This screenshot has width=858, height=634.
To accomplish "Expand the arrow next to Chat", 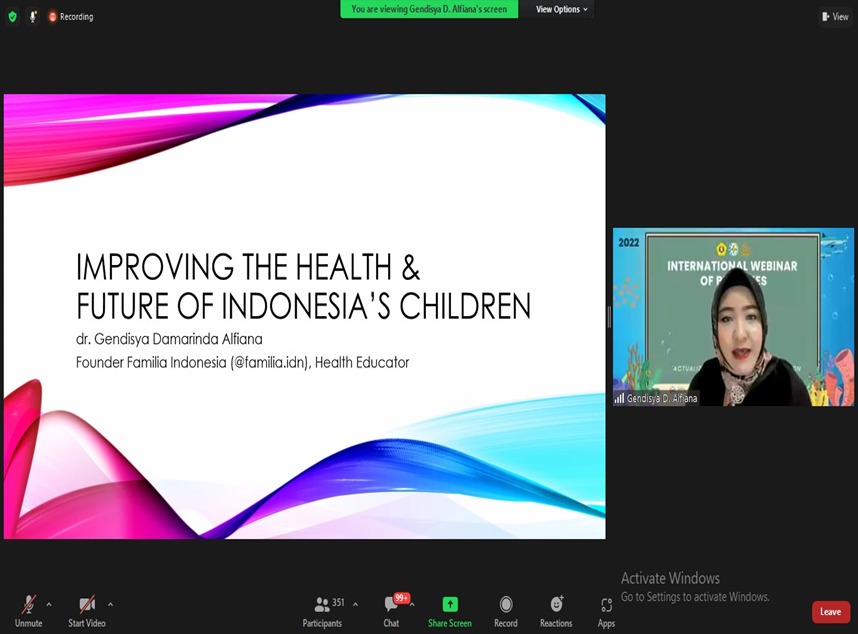I will (x=412, y=604).
